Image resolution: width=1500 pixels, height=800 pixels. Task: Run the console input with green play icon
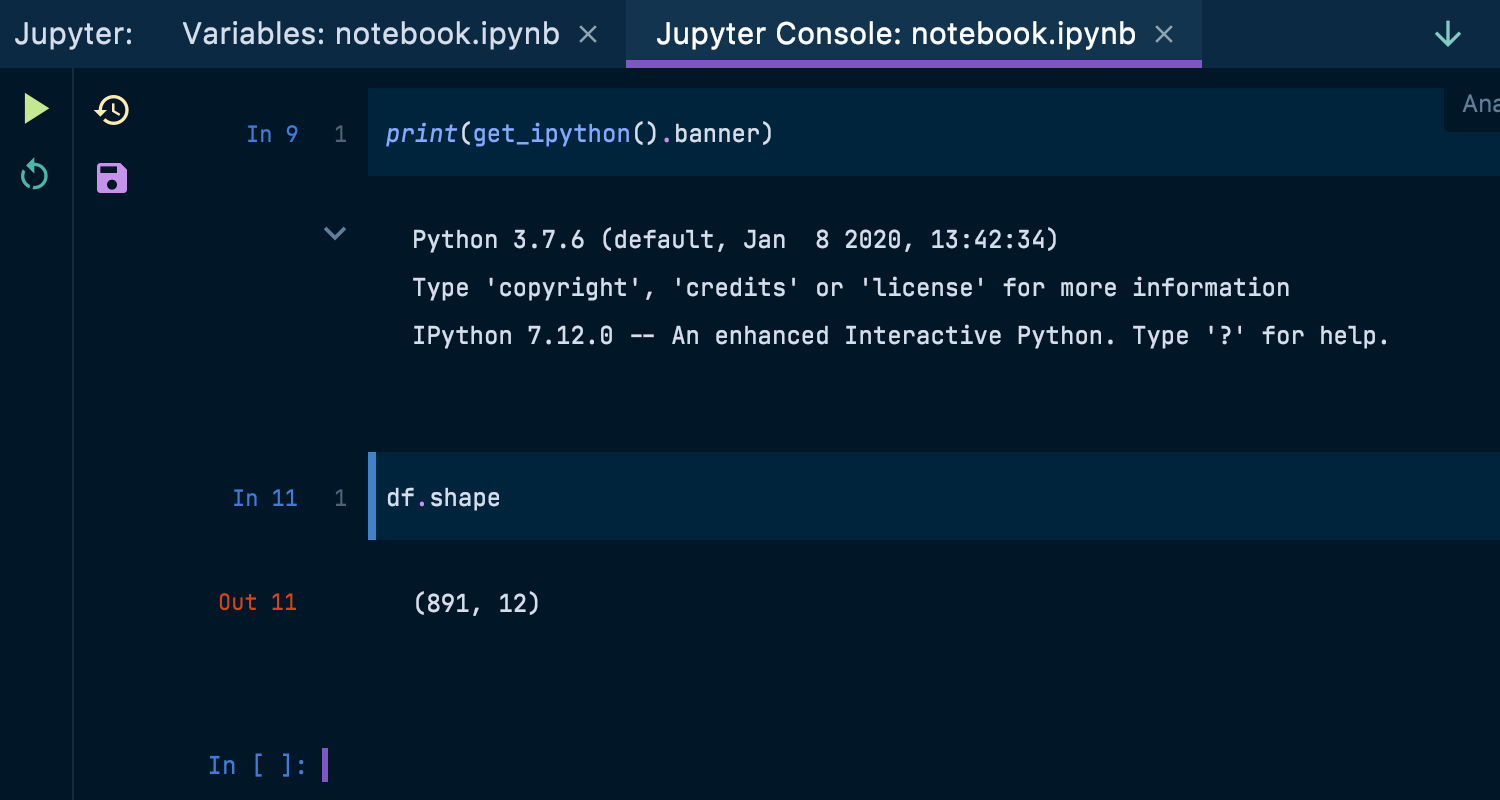36,109
